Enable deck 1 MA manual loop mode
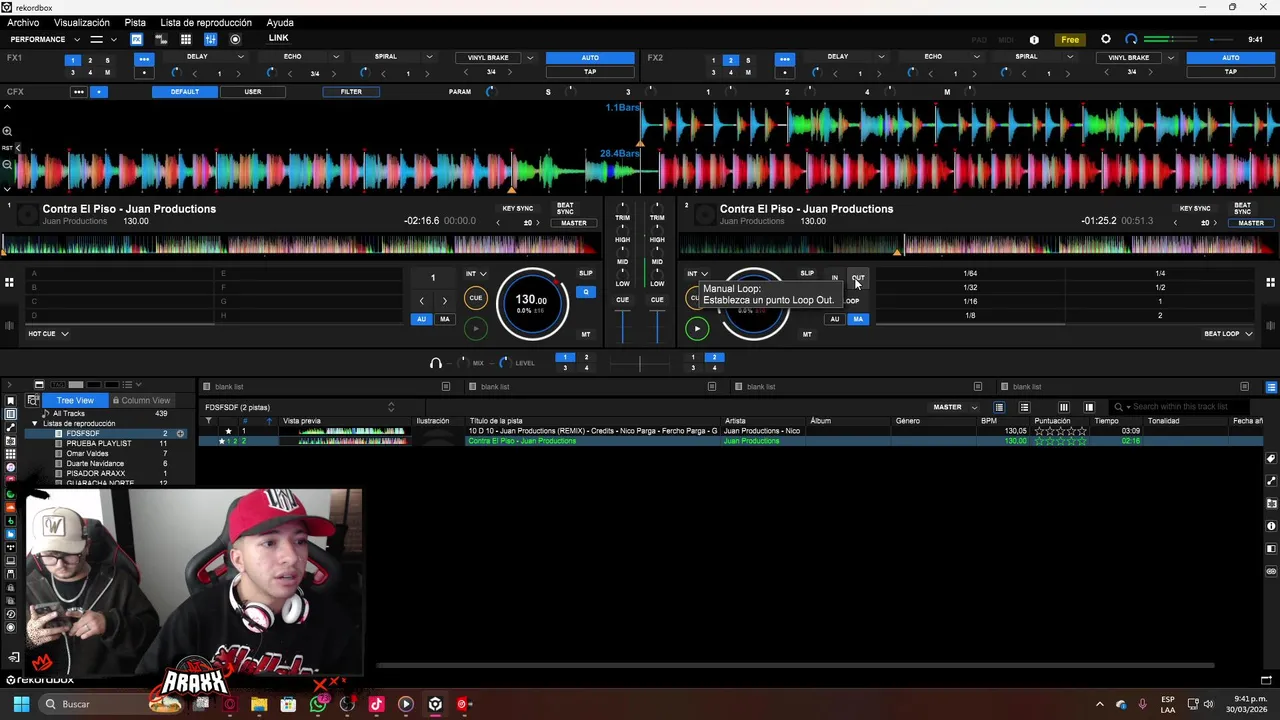Screen dimensions: 1280x720 [x=445, y=319]
